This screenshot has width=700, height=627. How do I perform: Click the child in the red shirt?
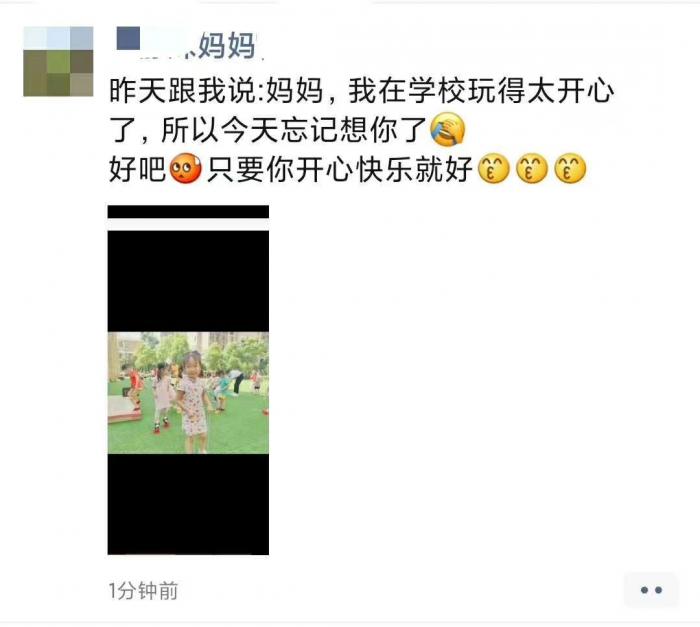click(x=133, y=385)
